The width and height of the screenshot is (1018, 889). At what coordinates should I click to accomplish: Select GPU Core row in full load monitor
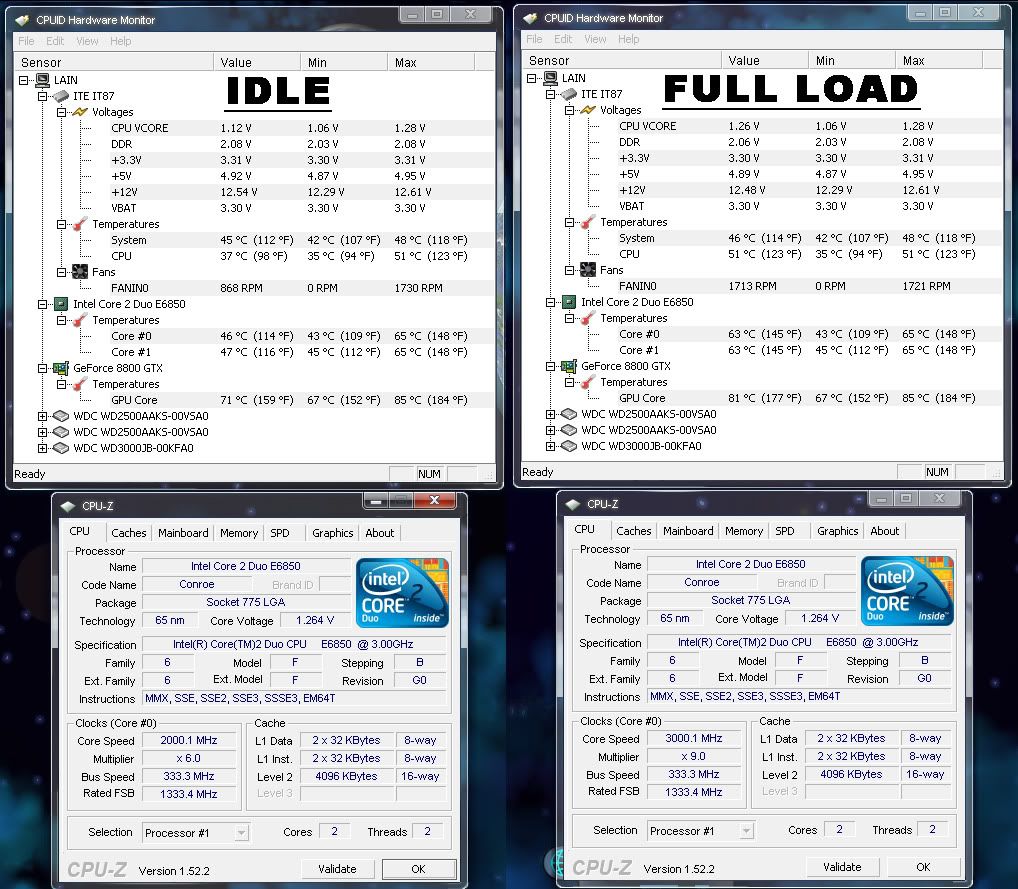coord(762,398)
